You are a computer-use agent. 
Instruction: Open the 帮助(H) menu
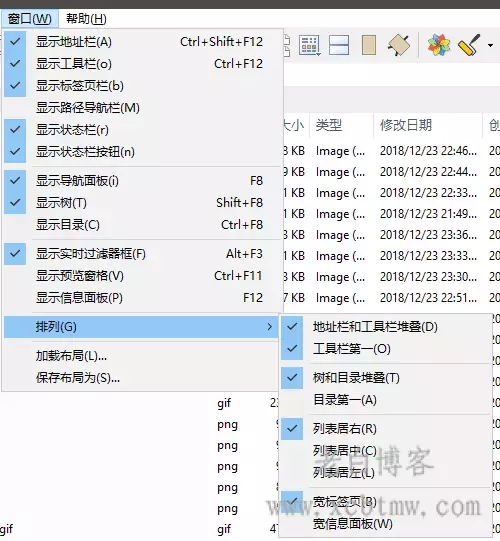click(x=86, y=19)
